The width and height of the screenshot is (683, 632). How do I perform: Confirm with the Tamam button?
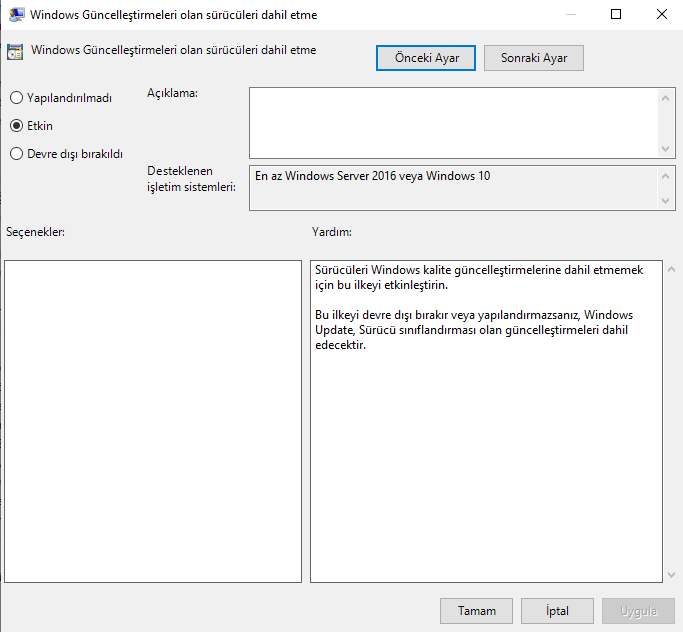[476, 611]
